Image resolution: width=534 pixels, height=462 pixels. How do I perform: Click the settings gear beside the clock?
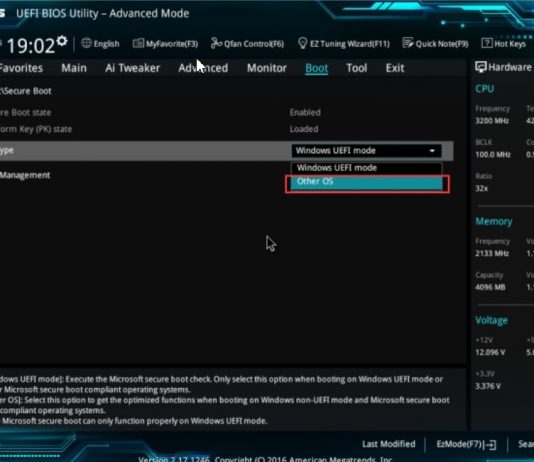pyautogui.click(x=62, y=41)
